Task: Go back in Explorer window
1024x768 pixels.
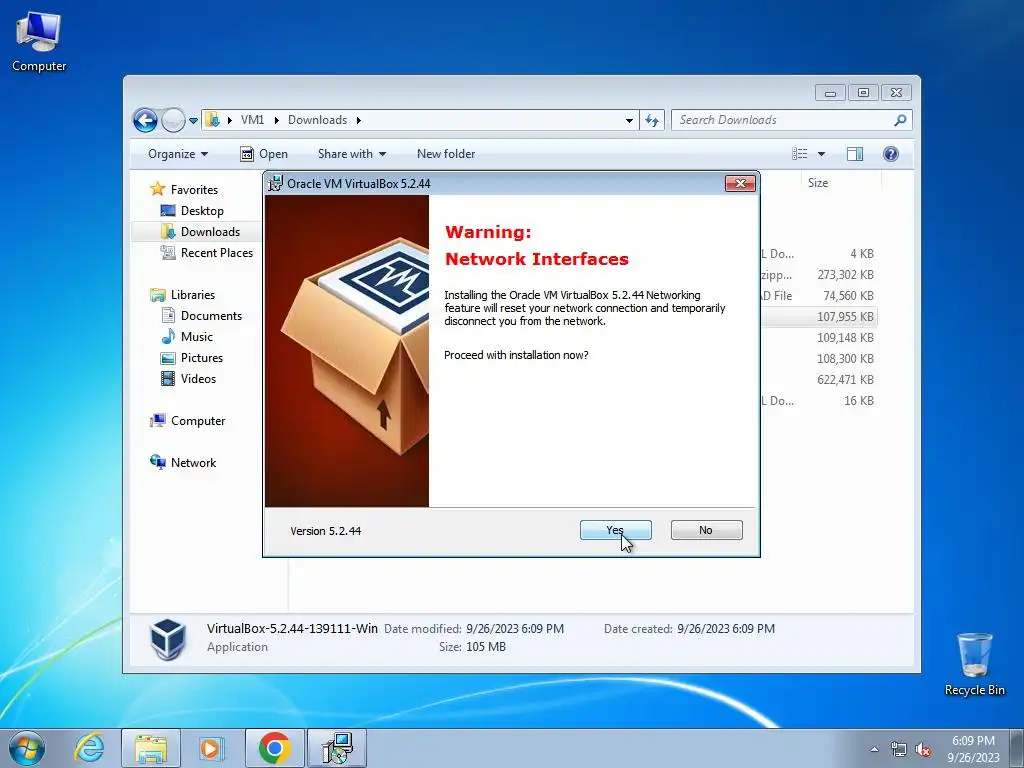Action: pyautogui.click(x=145, y=120)
